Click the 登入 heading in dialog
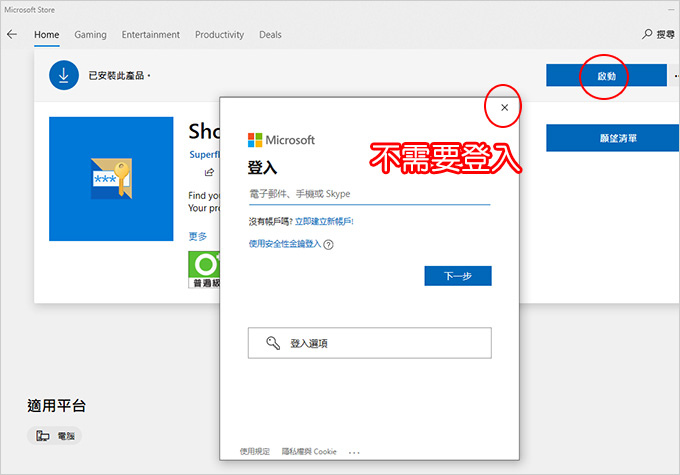Viewport: 680px width, 475px height. coord(262,167)
